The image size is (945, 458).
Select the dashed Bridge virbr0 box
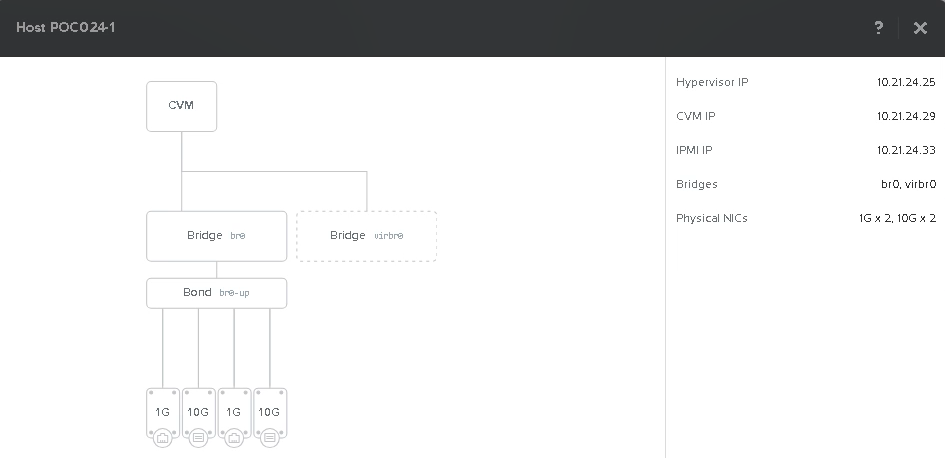pyautogui.click(x=366, y=236)
